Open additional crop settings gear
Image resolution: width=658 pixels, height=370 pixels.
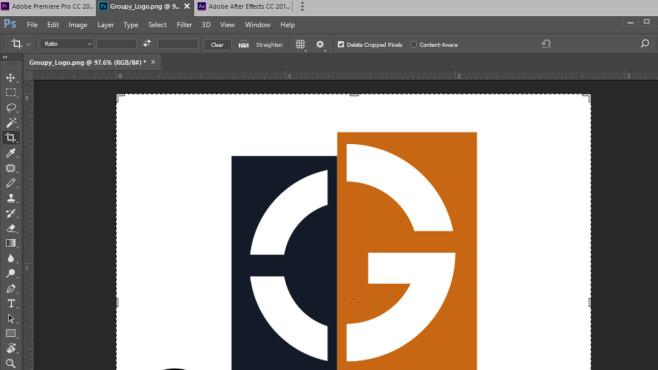point(320,44)
